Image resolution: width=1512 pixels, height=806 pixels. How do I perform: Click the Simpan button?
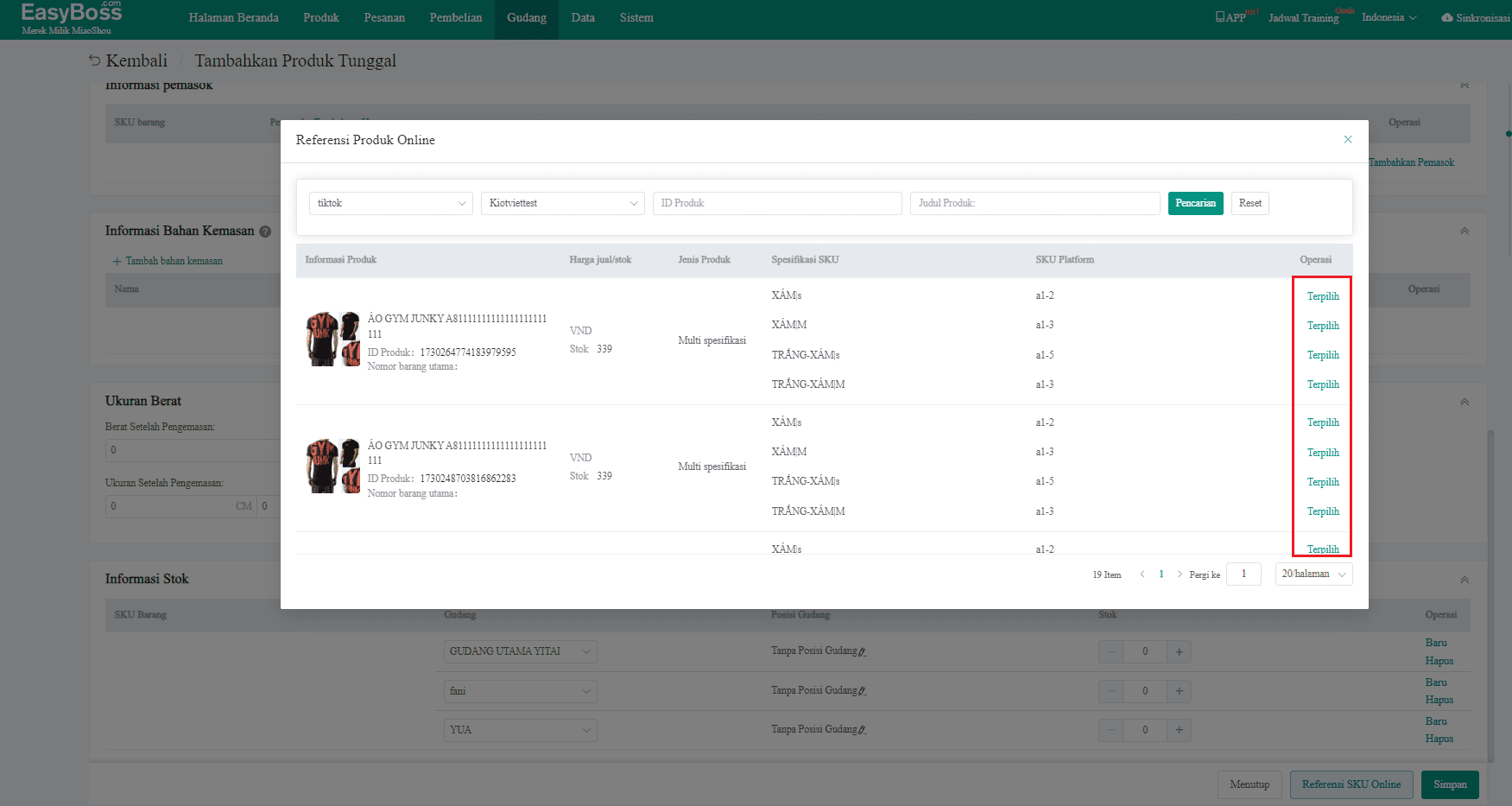coord(1450,784)
